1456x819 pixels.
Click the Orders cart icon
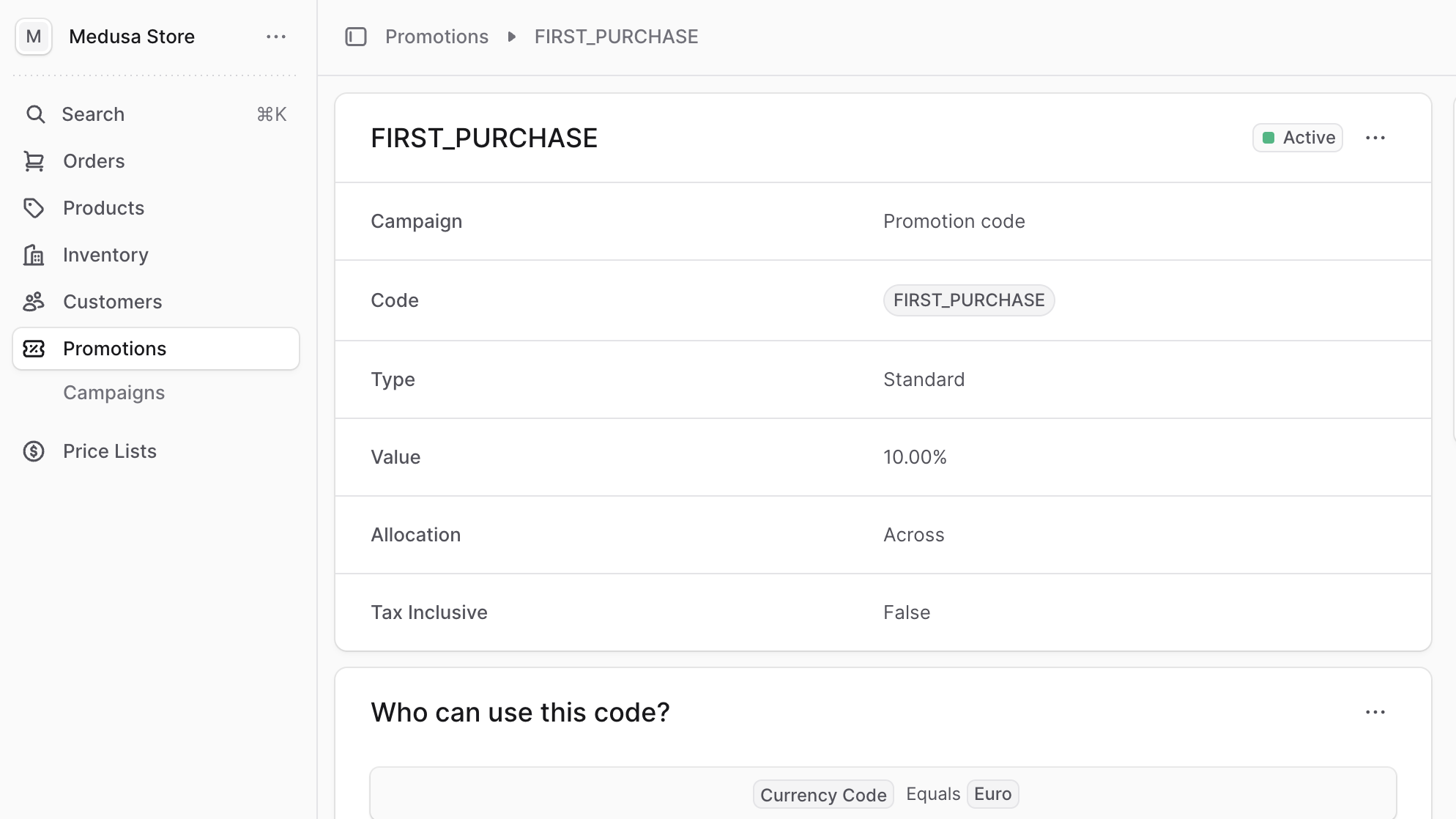pos(34,160)
